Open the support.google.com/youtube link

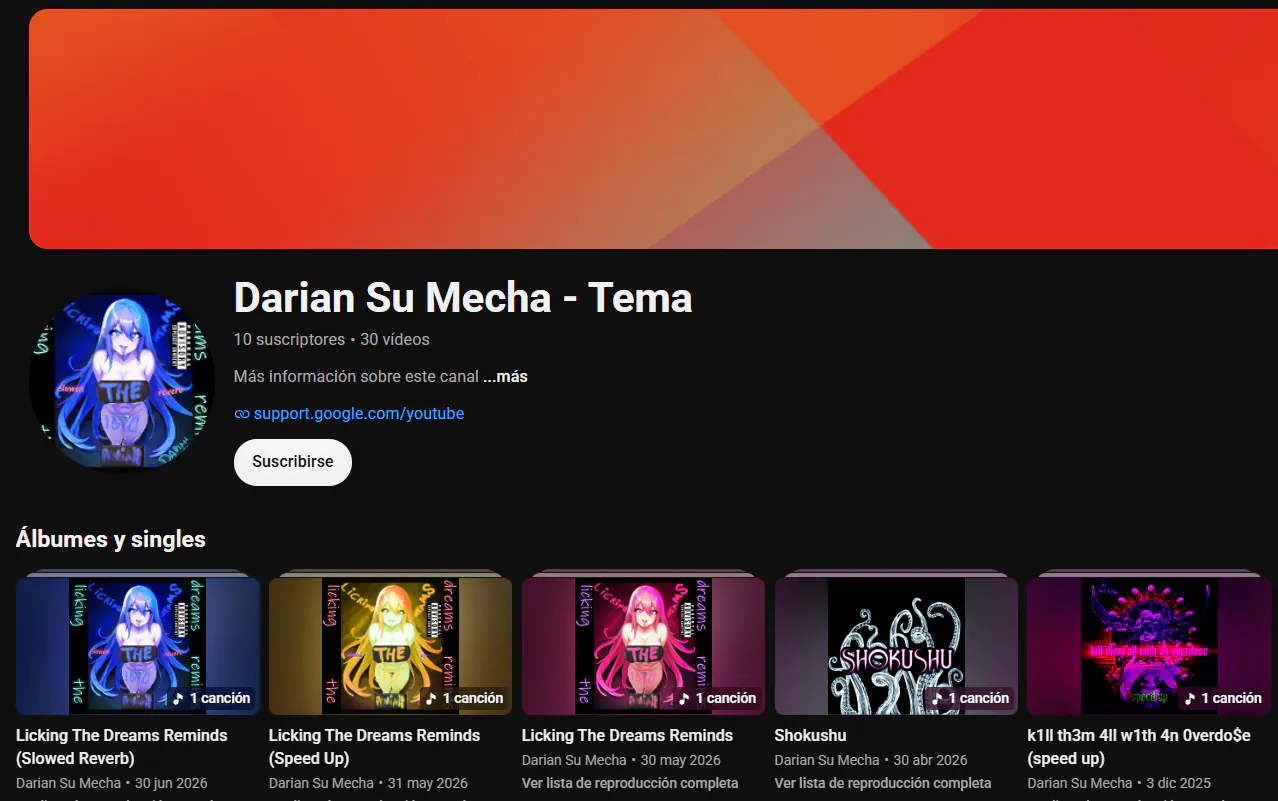pos(359,413)
